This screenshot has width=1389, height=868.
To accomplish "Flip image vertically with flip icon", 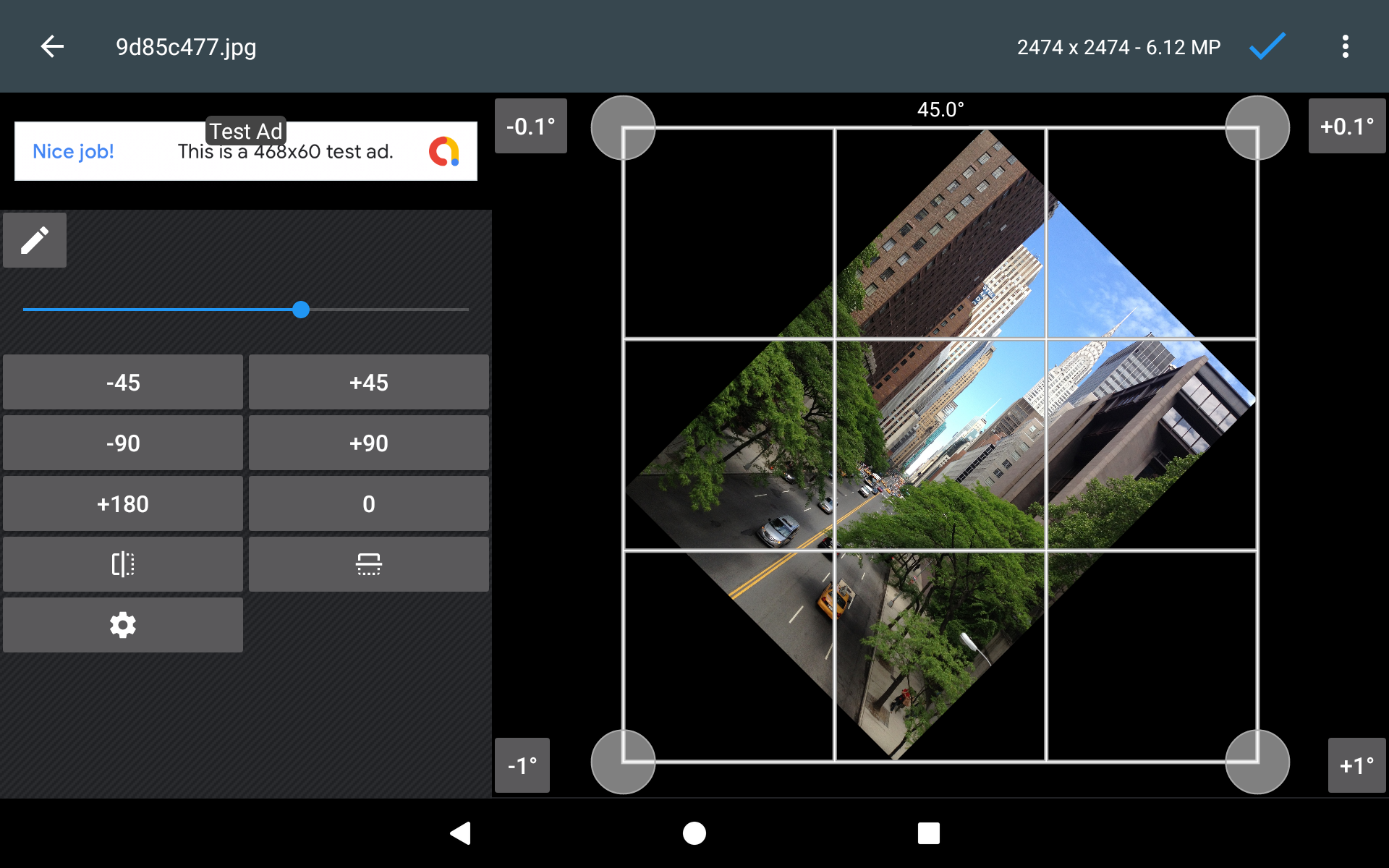I will click(369, 564).
